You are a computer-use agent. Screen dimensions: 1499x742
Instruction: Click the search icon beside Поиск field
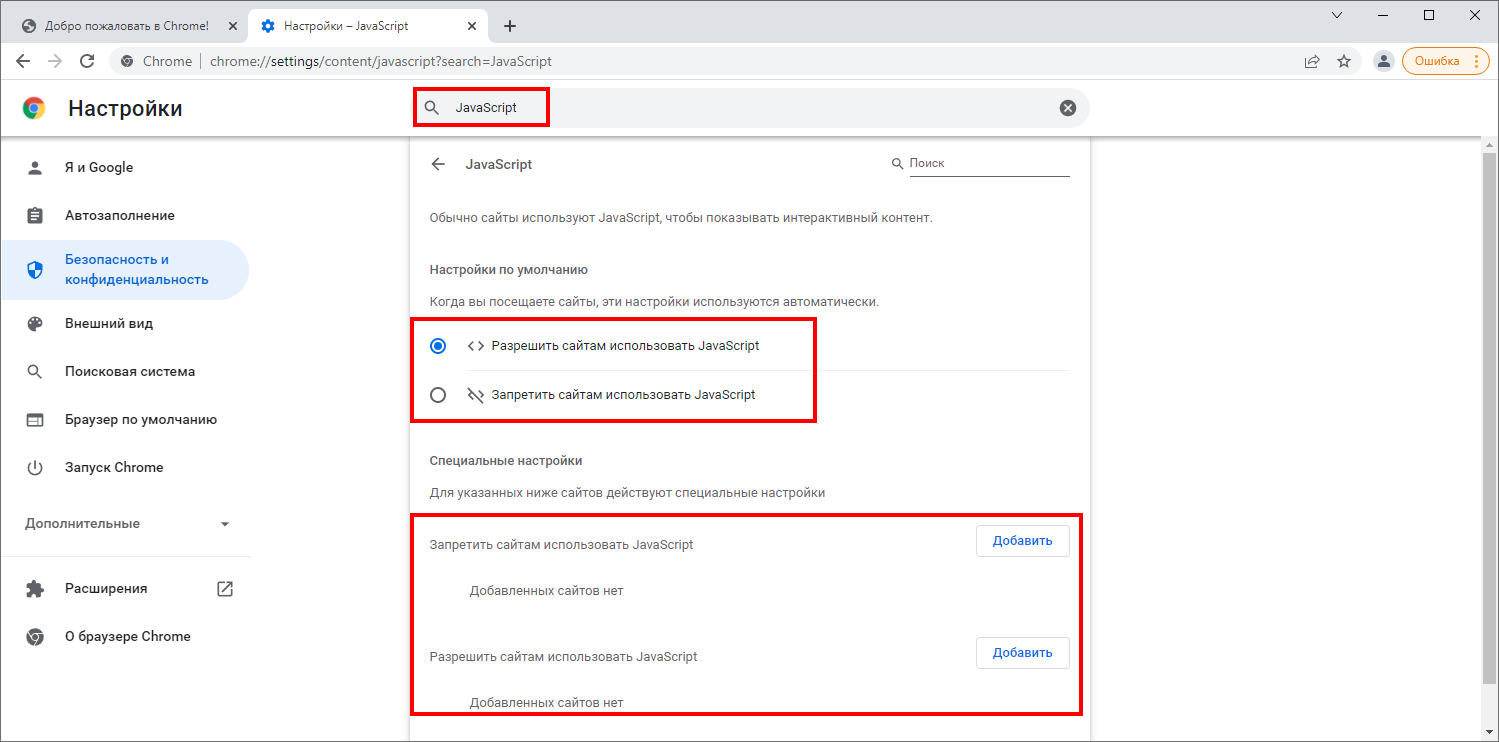coord(897,163)
